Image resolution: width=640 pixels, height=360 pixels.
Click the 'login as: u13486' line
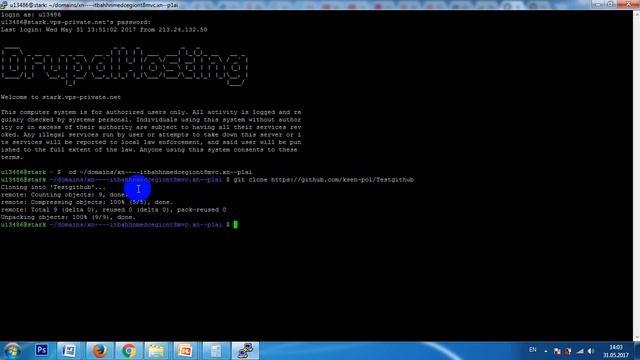point(31,15)
